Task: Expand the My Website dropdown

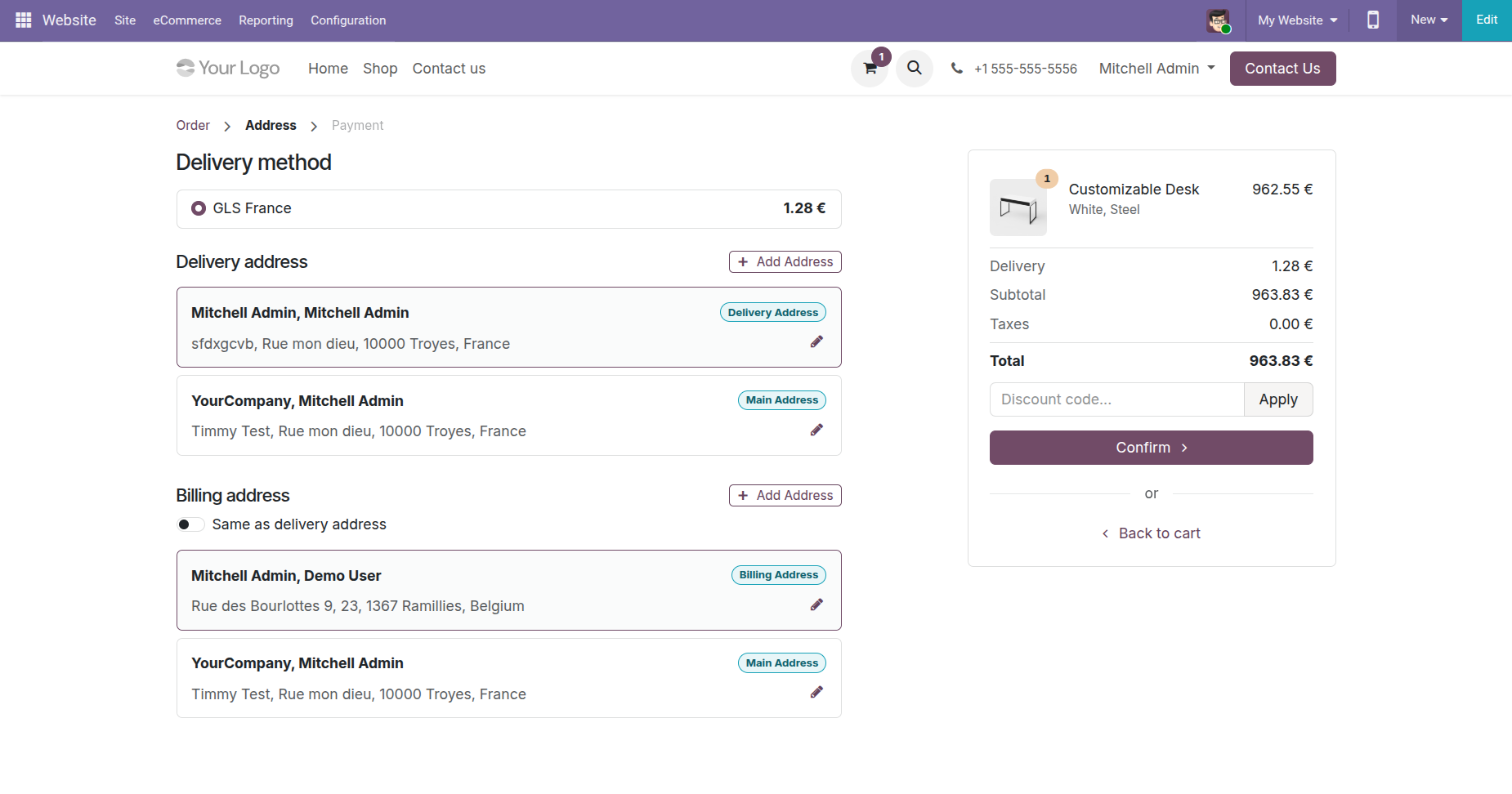Action: [1298, 20]
